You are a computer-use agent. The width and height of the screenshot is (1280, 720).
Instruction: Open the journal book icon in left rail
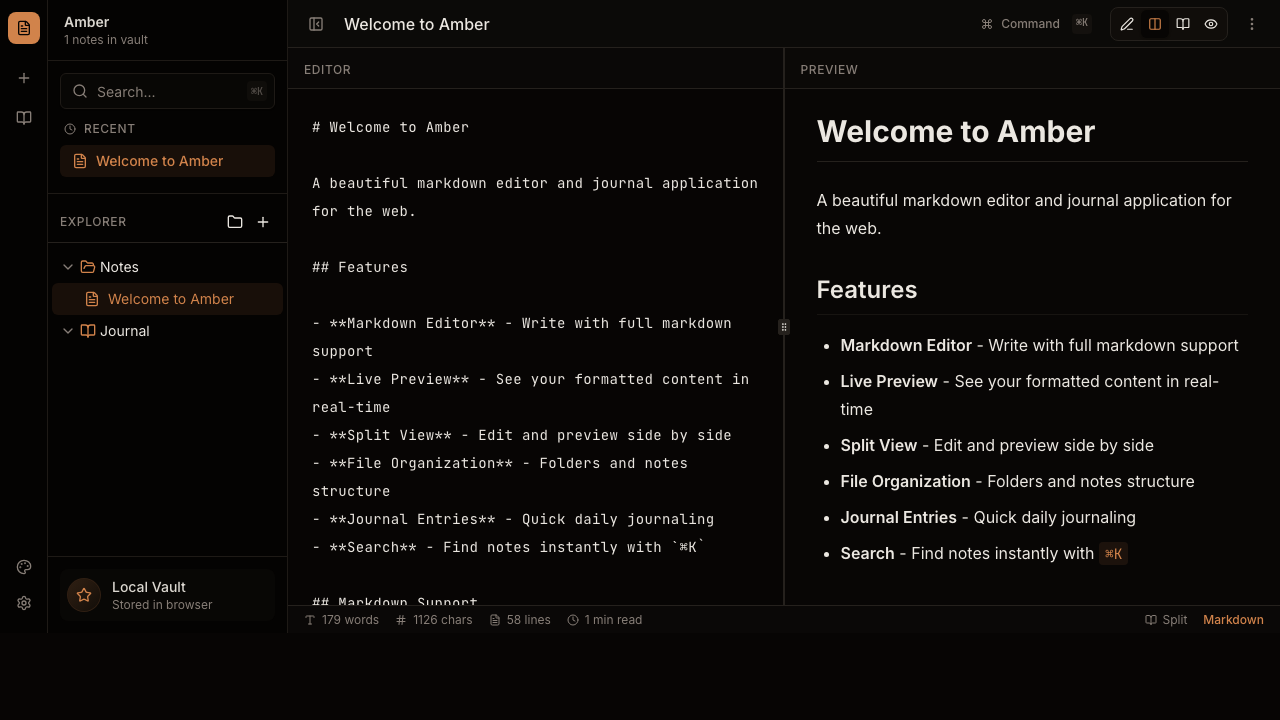tap(24, 118)
